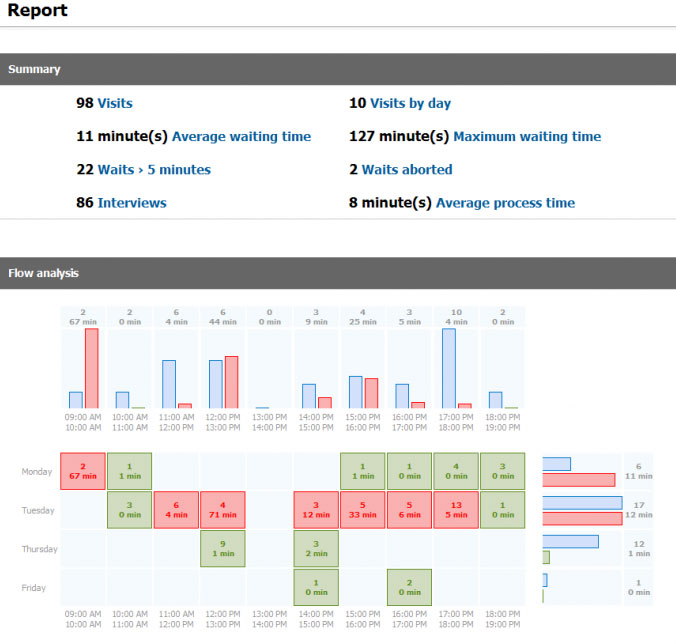Select the Average process time link
676x644 pixels.
505,203
